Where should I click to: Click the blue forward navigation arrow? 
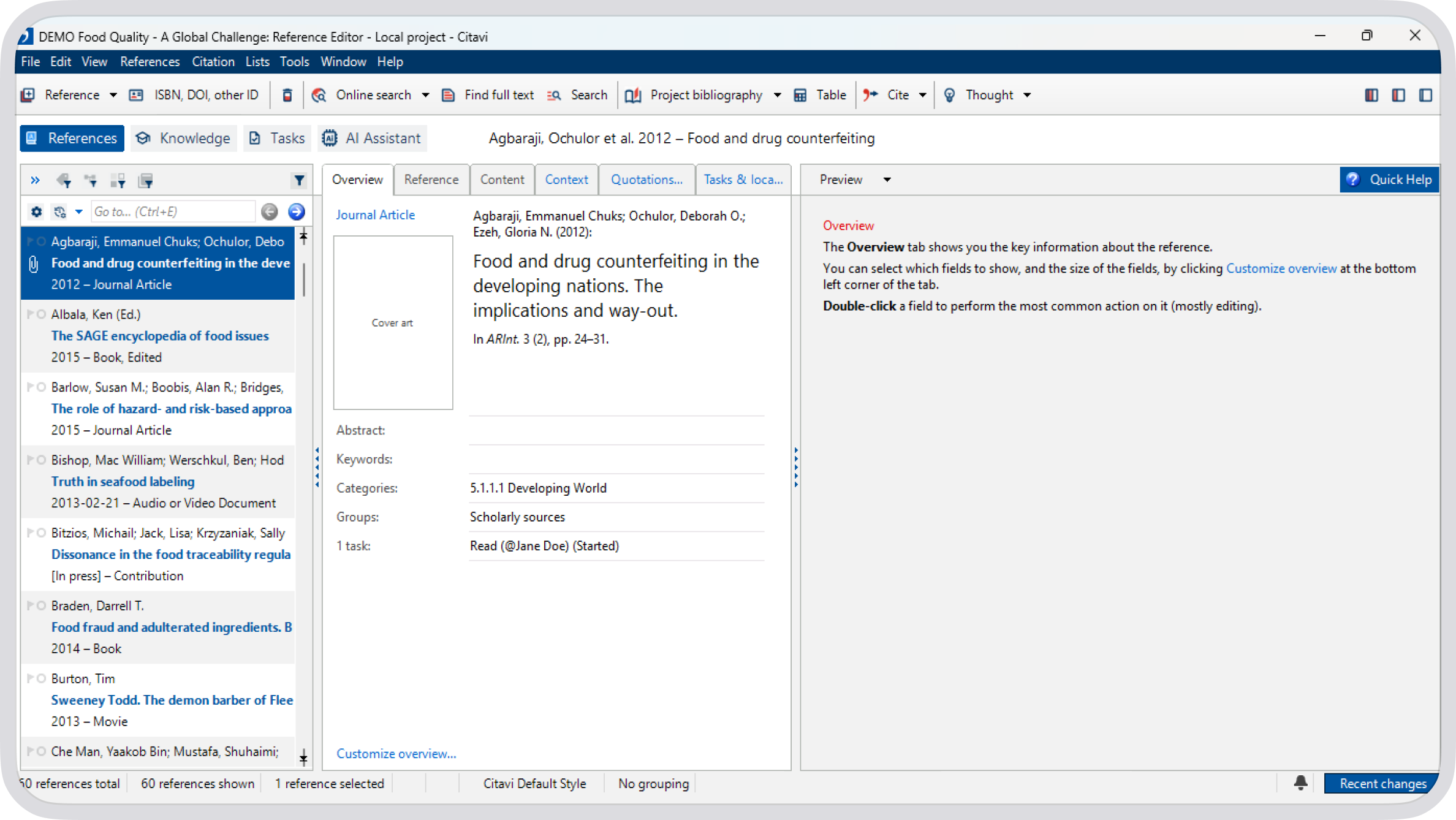(x=297, y=211)
